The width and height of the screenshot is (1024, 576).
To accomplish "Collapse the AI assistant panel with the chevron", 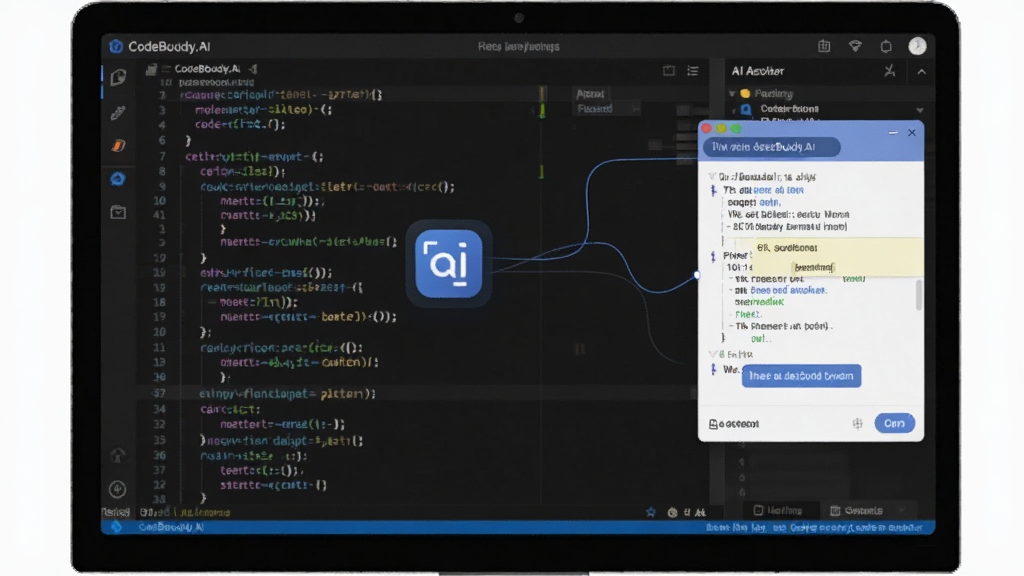I will point(921,71).
